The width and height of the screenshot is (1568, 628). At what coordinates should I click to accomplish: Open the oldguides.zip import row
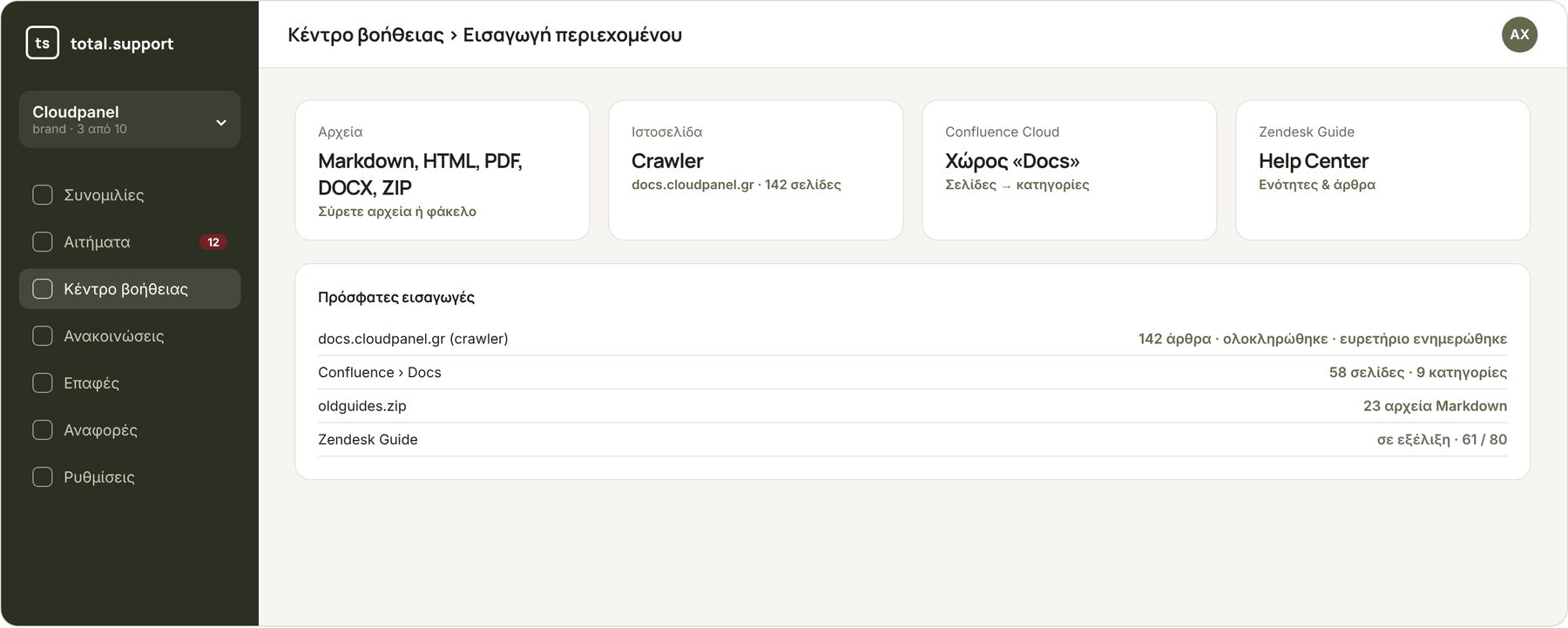(x=912, y=406)
